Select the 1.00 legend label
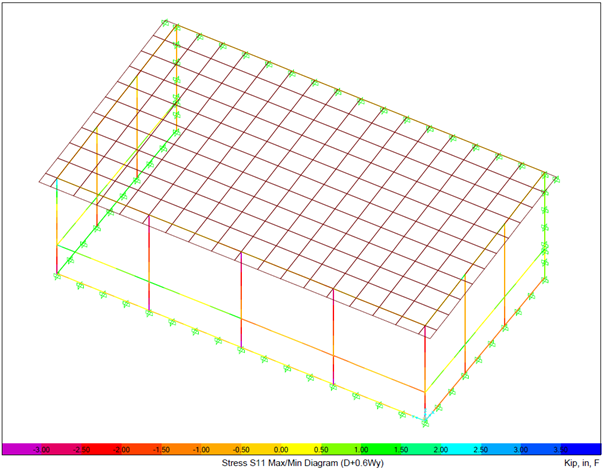The image size is (604, 475). point(361,450)
